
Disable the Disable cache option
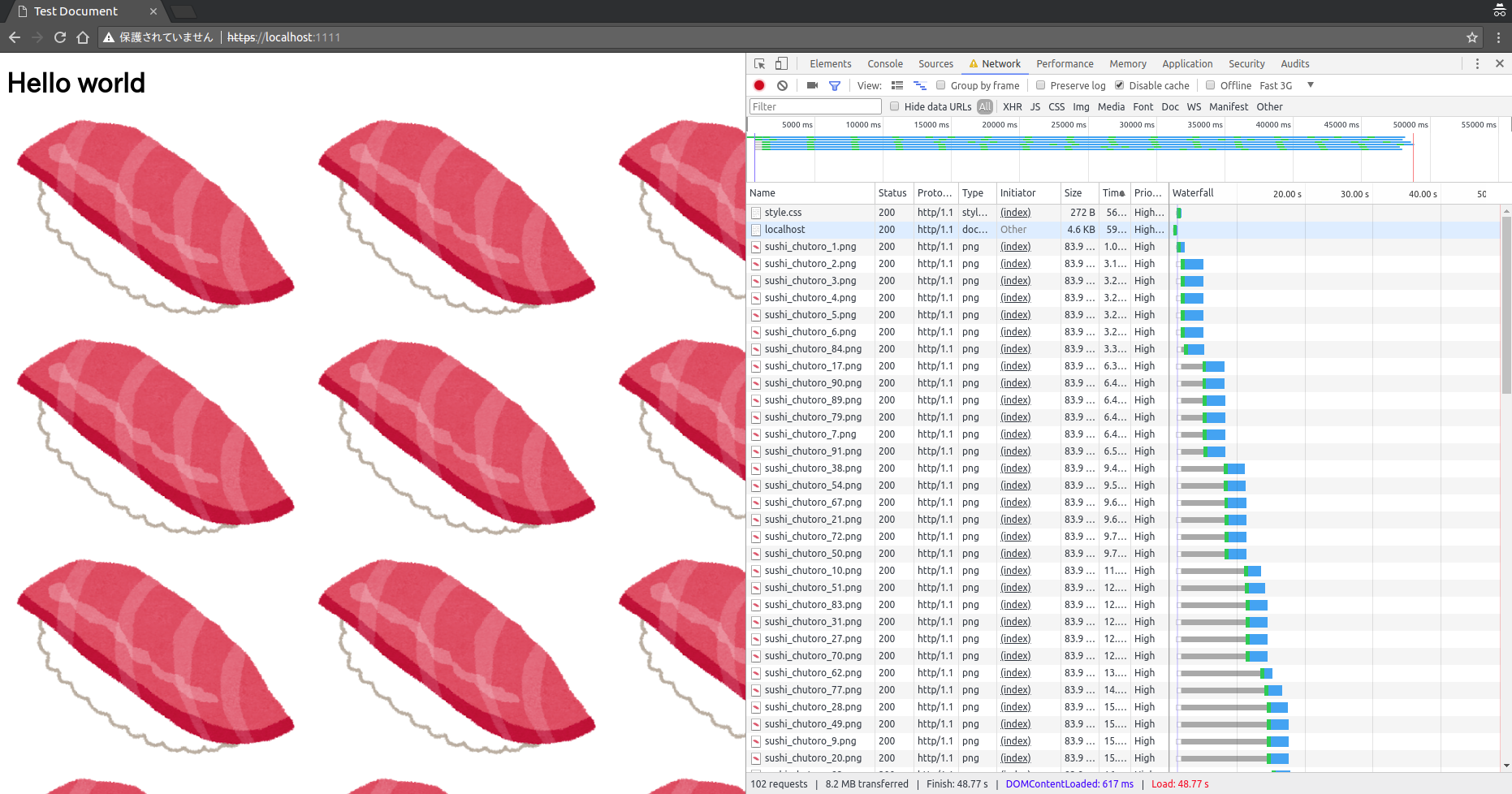[x=1119, y=85]
